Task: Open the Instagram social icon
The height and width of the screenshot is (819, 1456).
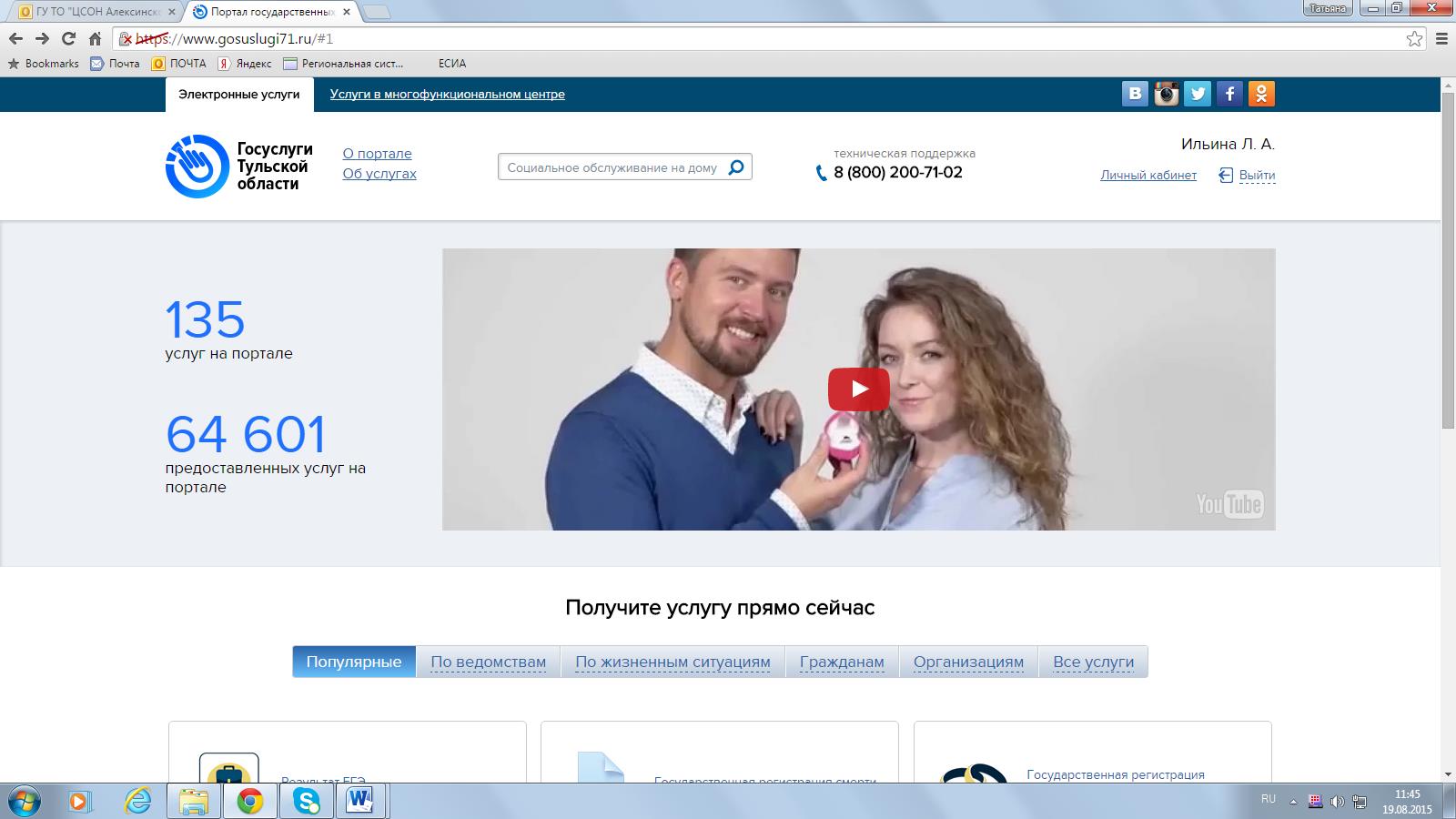Action: (1167, 94)
